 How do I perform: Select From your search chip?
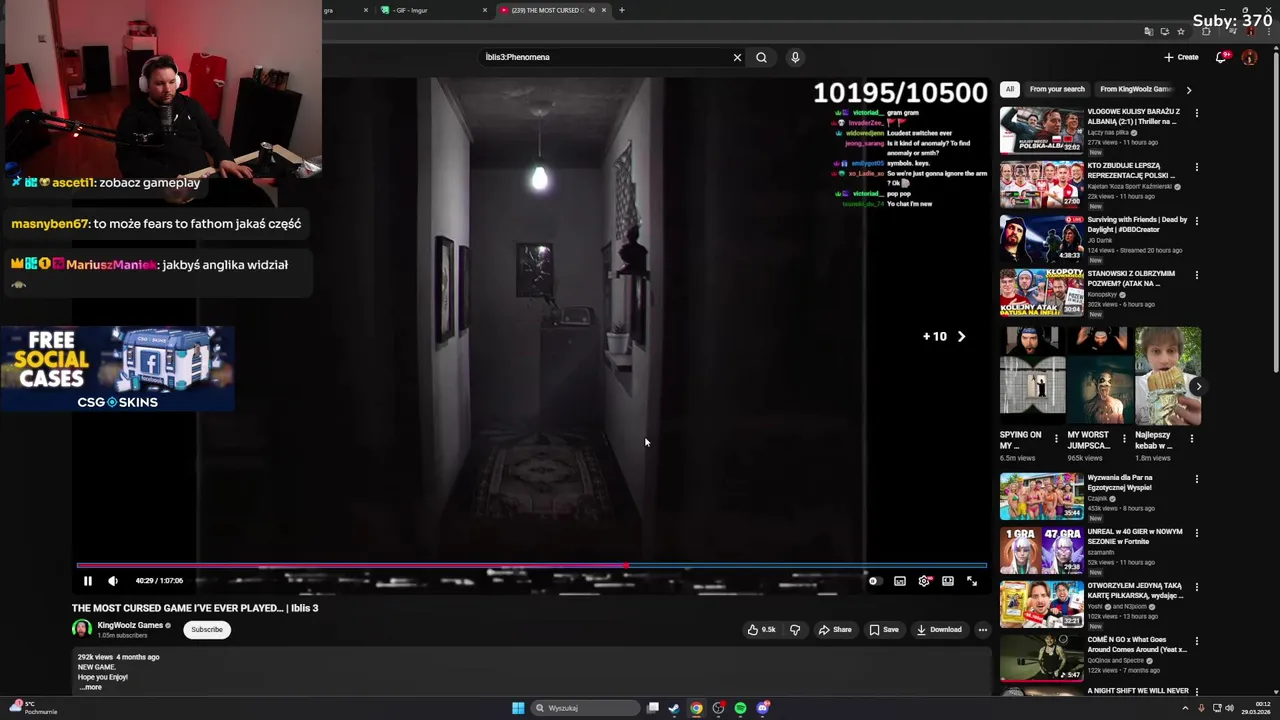point(1057,89)
